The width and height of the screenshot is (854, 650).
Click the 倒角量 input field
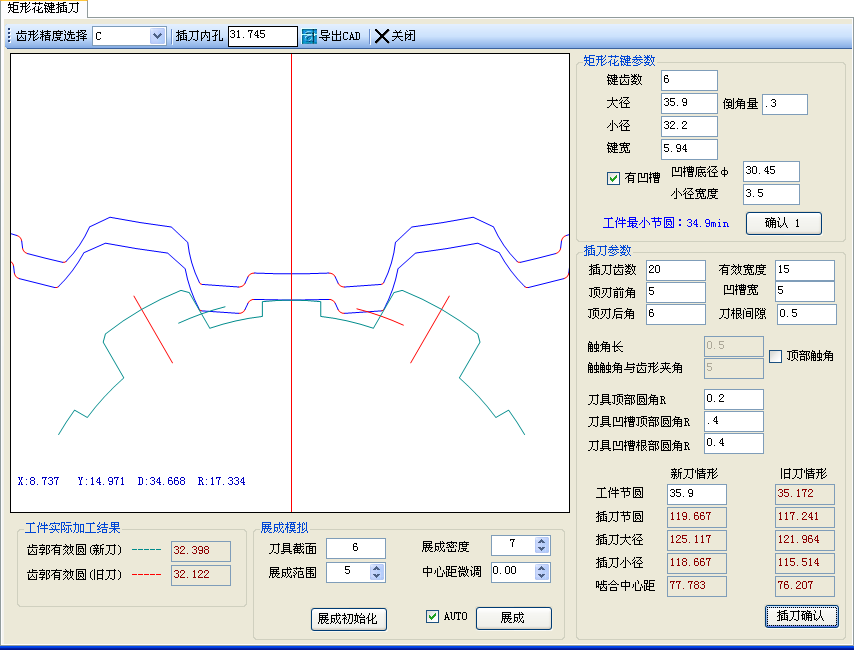pos(784,104)
